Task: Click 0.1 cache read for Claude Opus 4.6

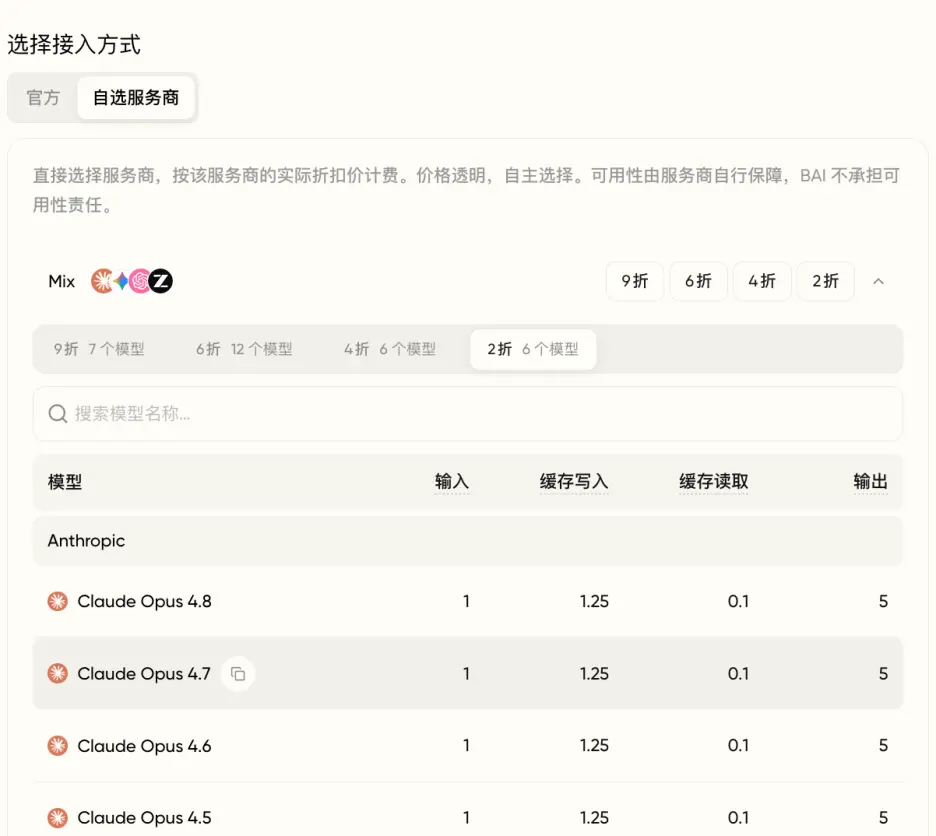Action: (738, 745)
